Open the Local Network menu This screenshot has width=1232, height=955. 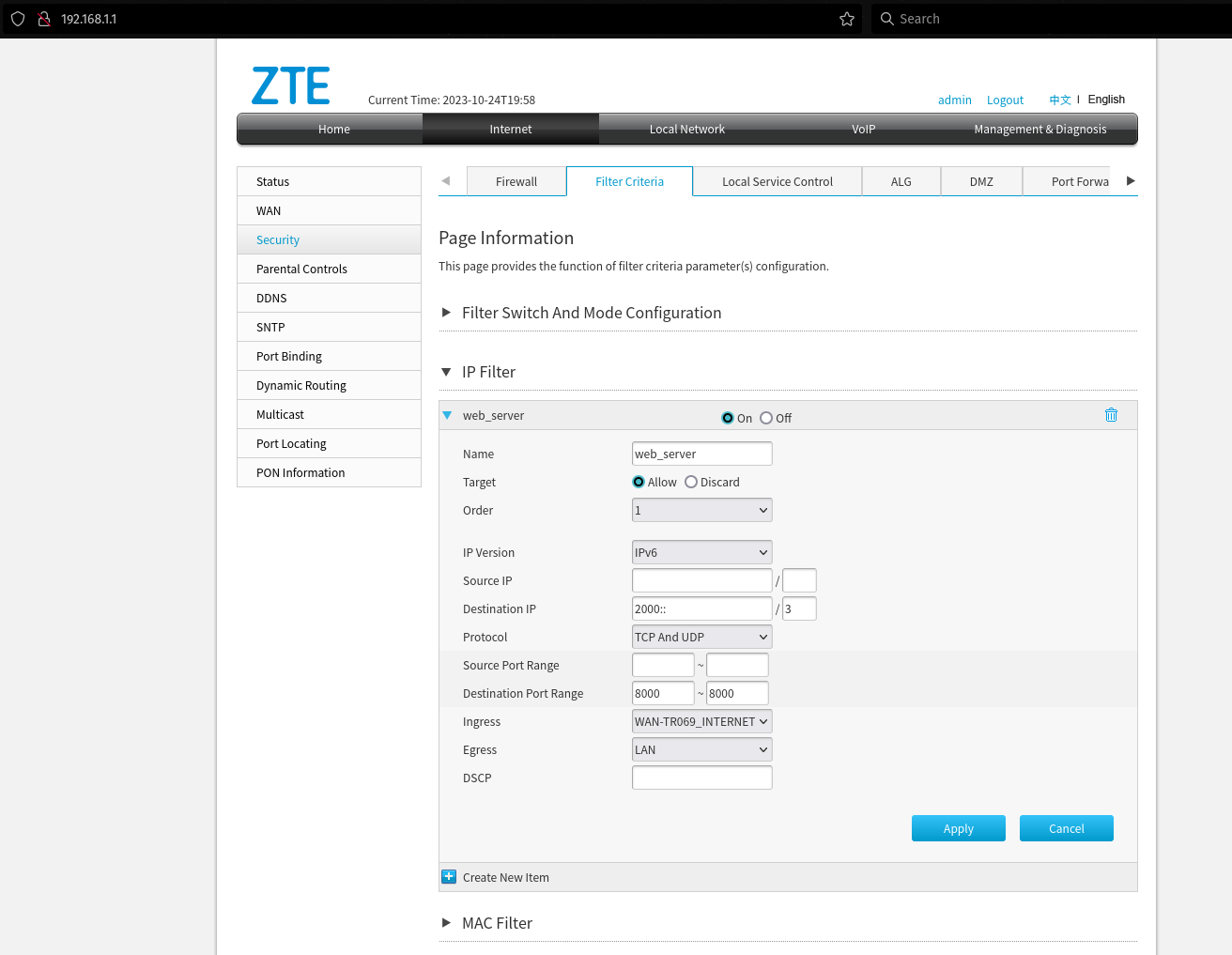click(687, 130)
